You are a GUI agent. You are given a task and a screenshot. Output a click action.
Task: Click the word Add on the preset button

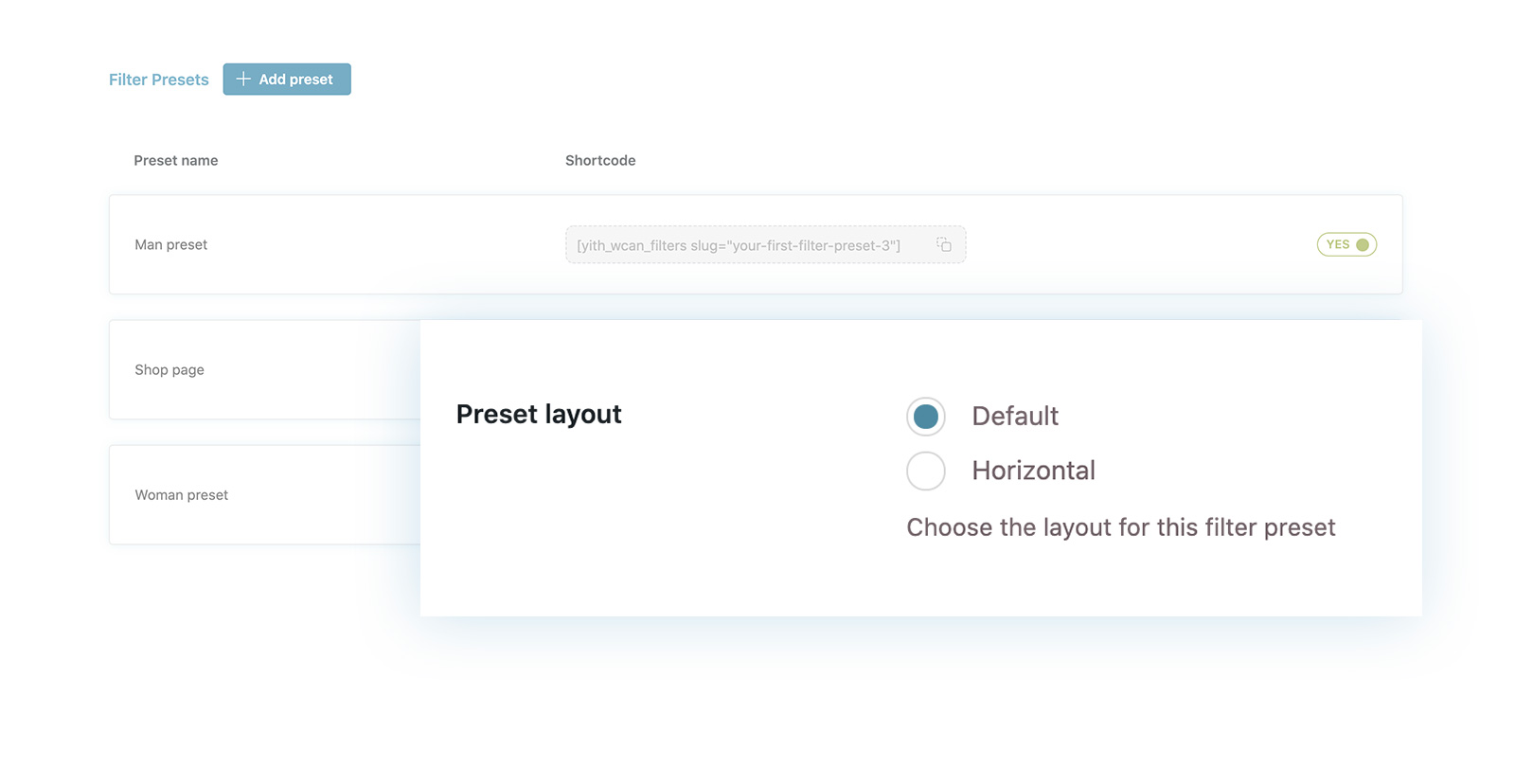(x=273, y=80)
